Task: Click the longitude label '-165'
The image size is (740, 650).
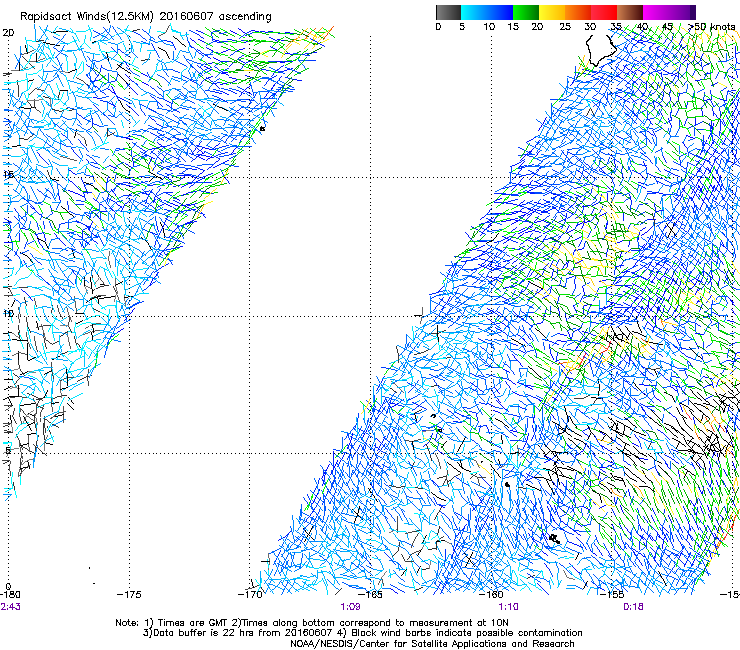Action: pyautogui.click(x=370, y=594)
